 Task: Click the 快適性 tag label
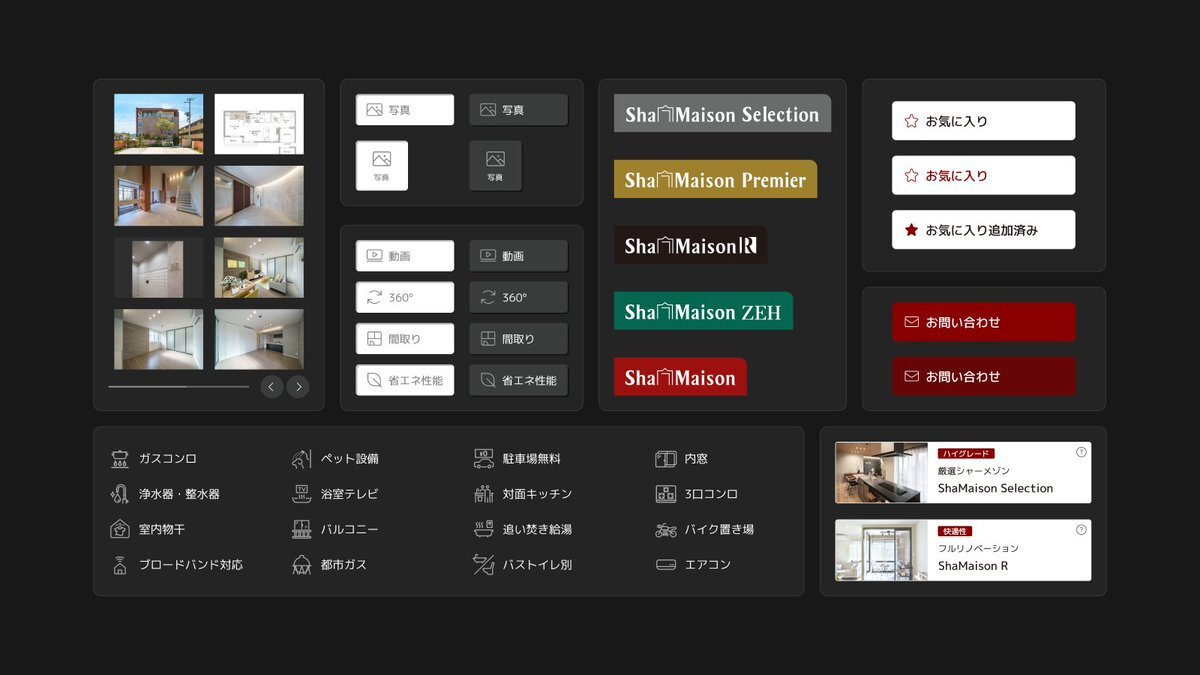(955, 531)
